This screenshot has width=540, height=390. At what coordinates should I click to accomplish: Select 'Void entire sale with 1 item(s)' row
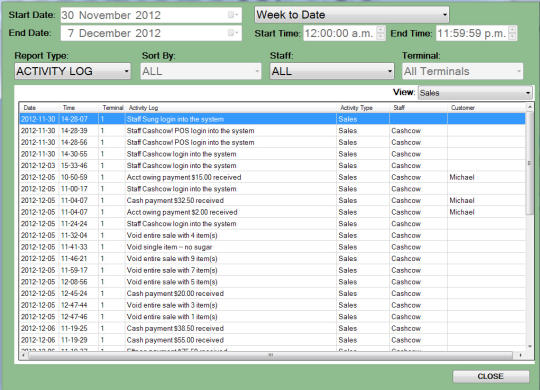pos(272,317)
